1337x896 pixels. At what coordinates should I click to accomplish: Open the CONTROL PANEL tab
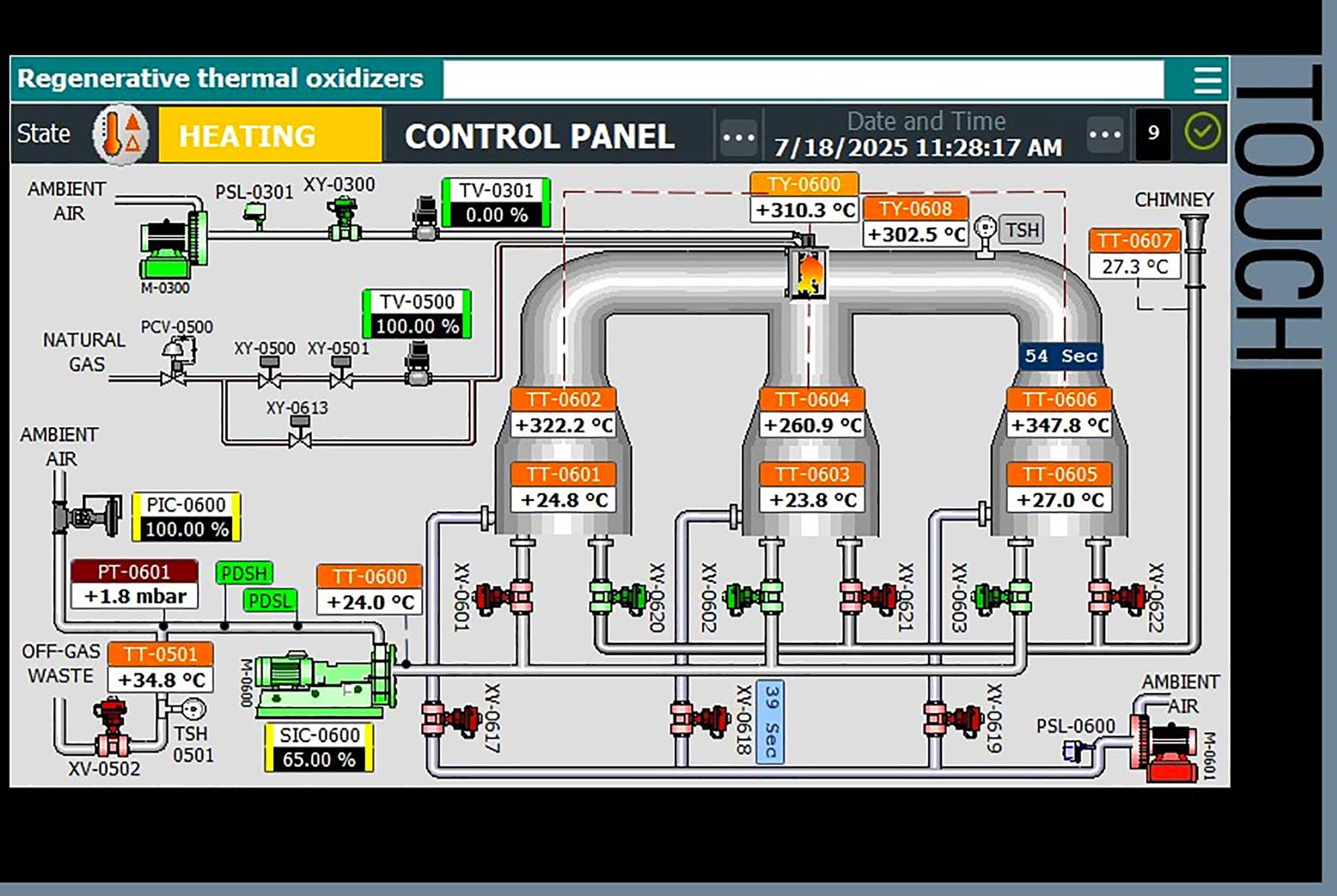[539, 136]
